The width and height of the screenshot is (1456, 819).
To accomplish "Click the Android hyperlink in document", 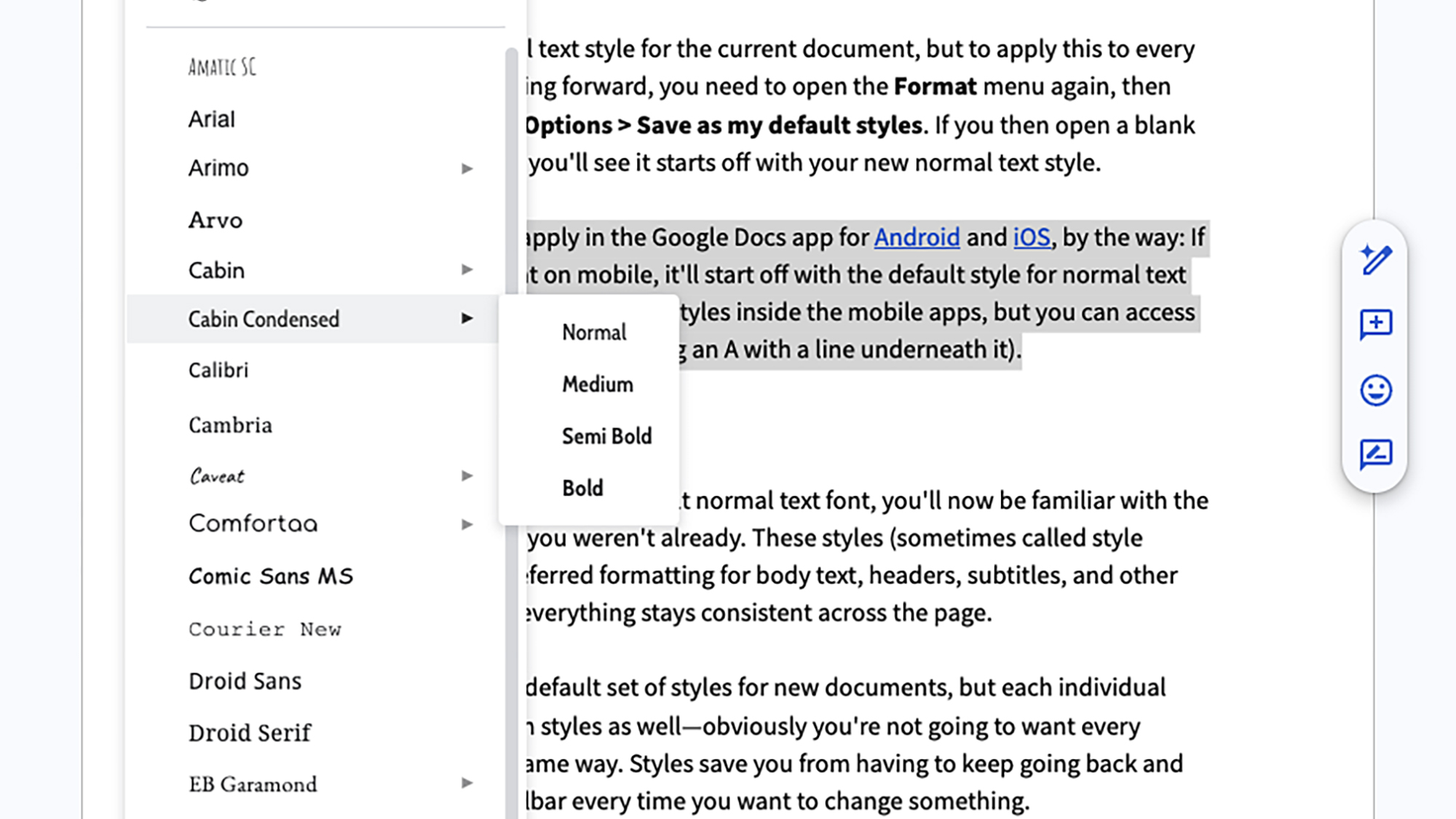I will [x=916, y=238].
